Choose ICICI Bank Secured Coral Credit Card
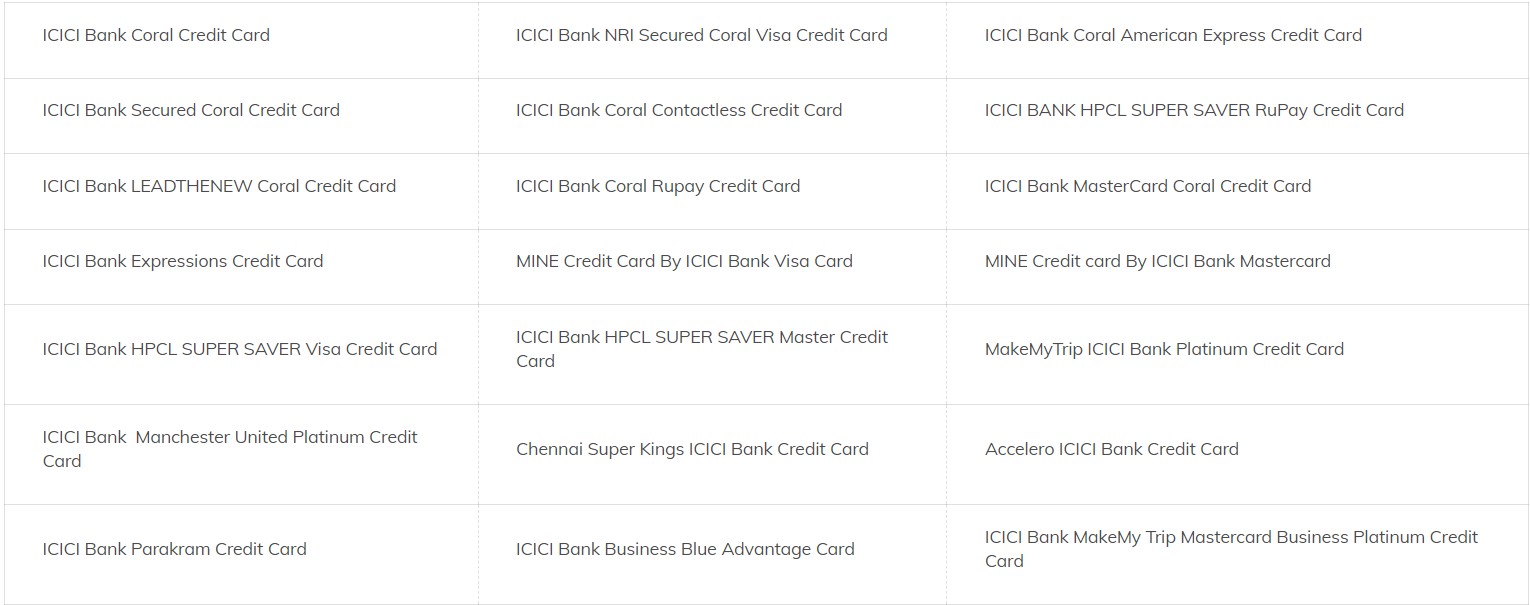This screenshot has width=1530, height=605. click(191, 110)
